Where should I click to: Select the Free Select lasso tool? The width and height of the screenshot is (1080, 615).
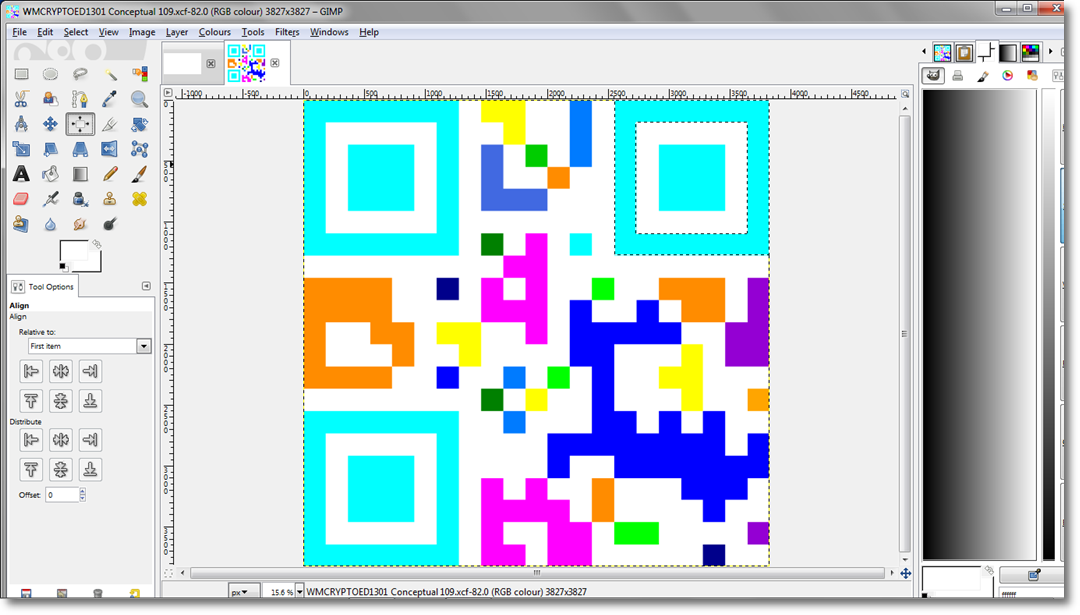pyautogui.click(x=80, y=74)
